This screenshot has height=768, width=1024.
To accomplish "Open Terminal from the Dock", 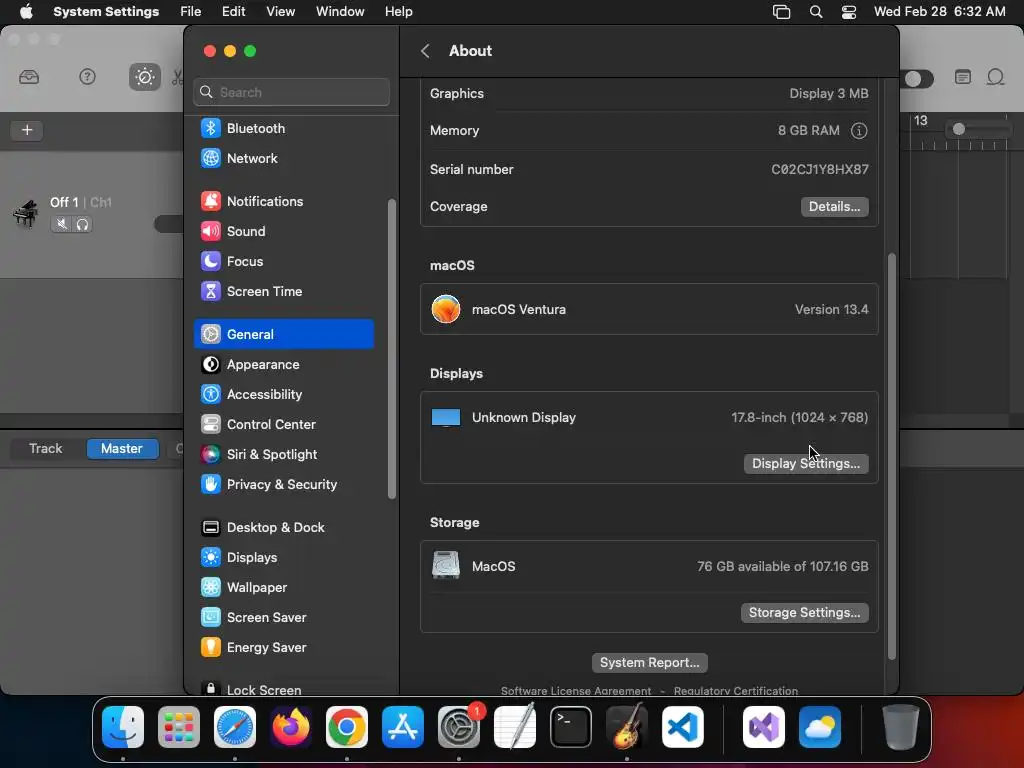I will pos(571,727).
